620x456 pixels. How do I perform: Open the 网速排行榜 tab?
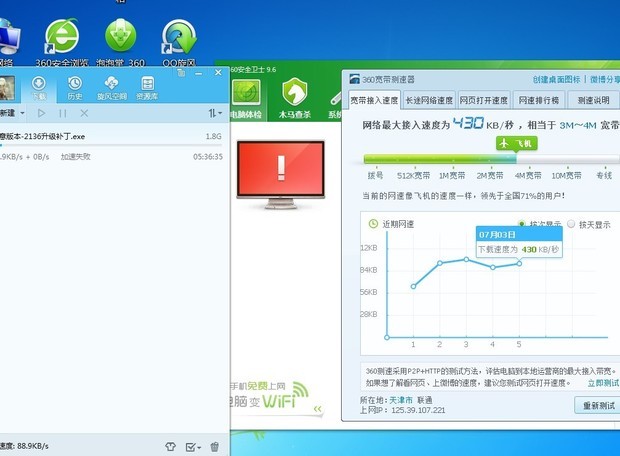[x=539, y=100]
